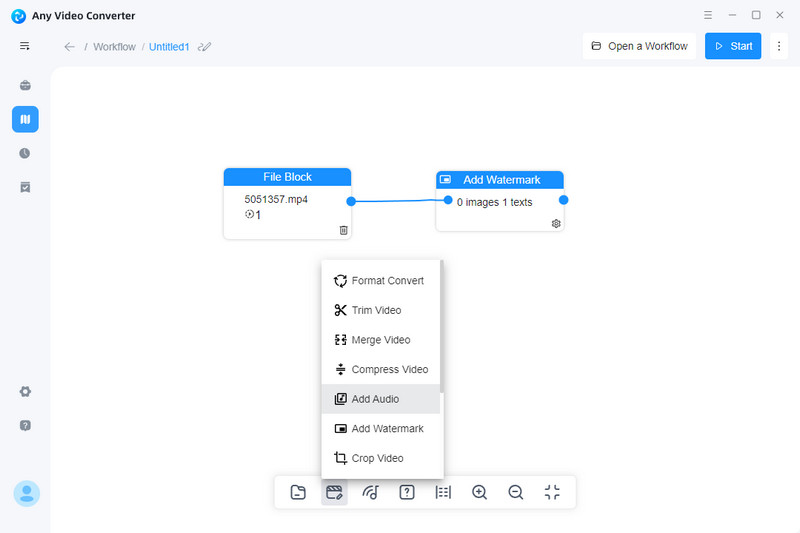Open the task list sidebar icon
The image size is (800, 533).
click(x=25, y=187)
